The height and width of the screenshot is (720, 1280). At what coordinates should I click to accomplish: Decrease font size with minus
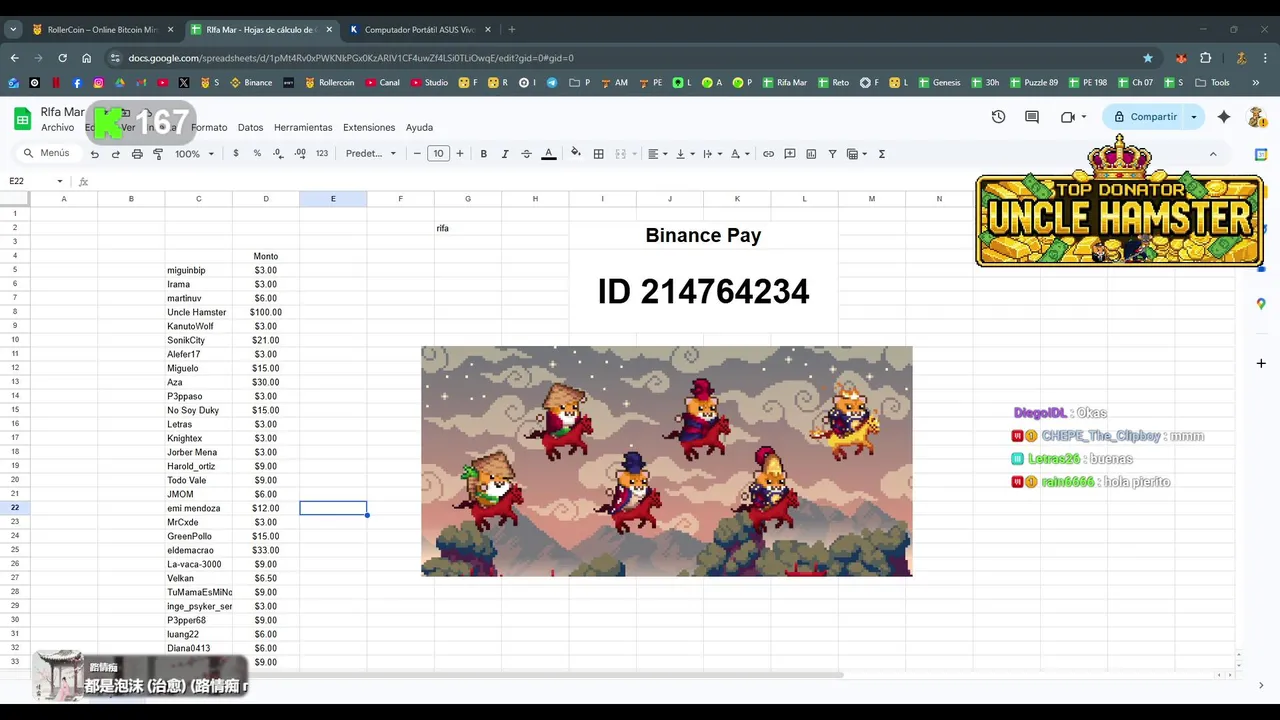pos(417,154)
